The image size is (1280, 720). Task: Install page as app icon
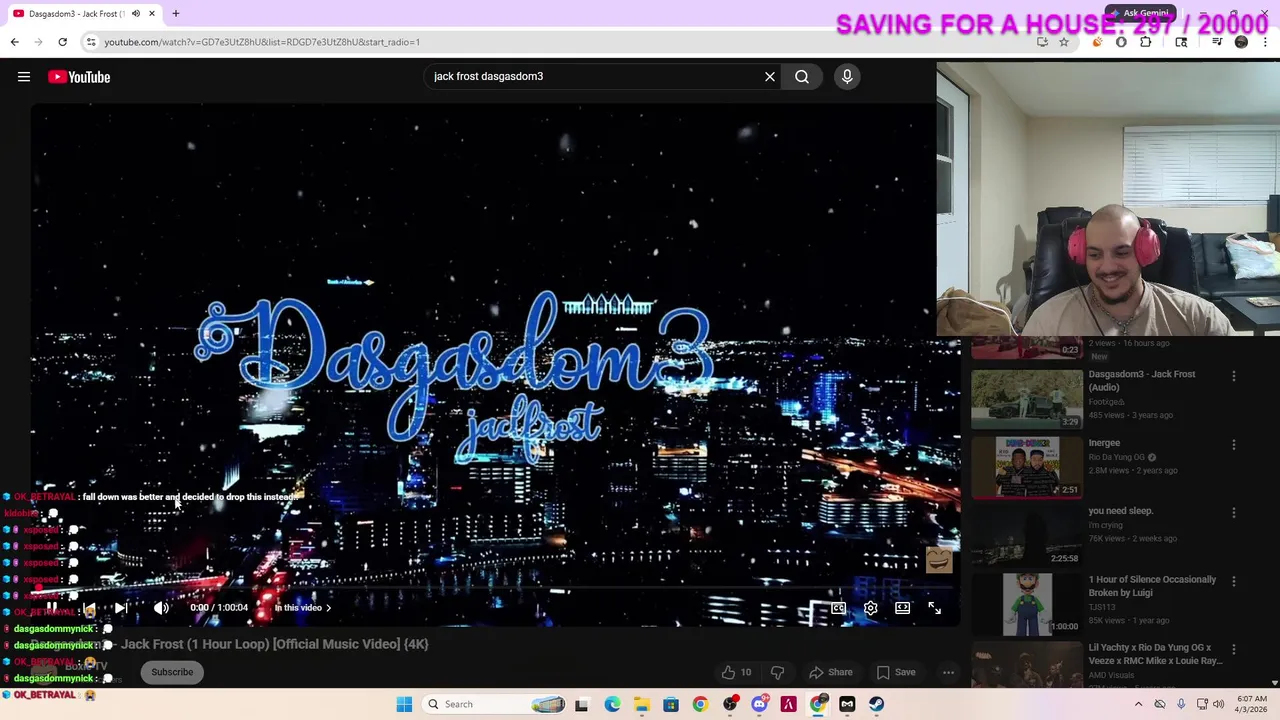1042,42
